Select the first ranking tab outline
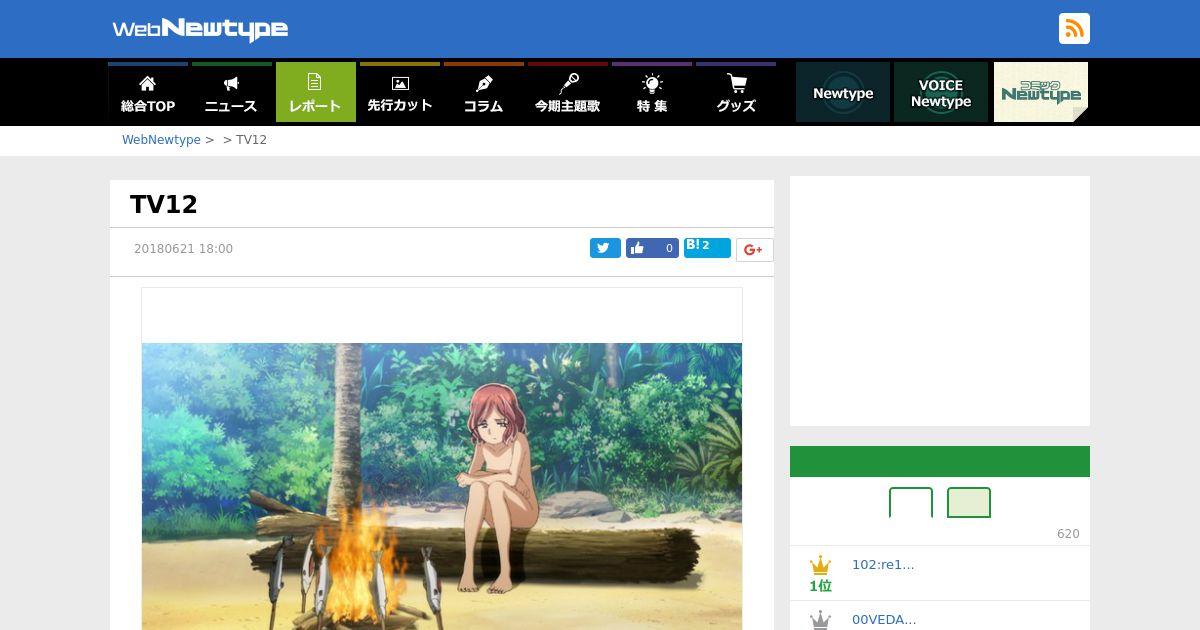Image resolution: width=1200 pixels, height=630 pixels. (911, 503)
